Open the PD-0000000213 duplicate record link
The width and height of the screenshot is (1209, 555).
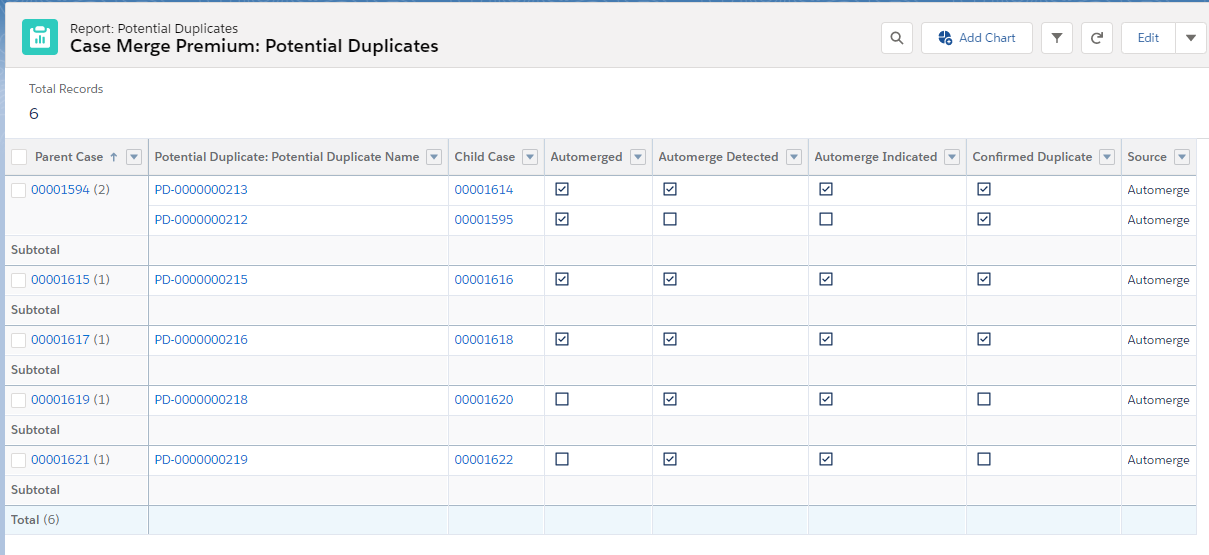coord(201,189)
